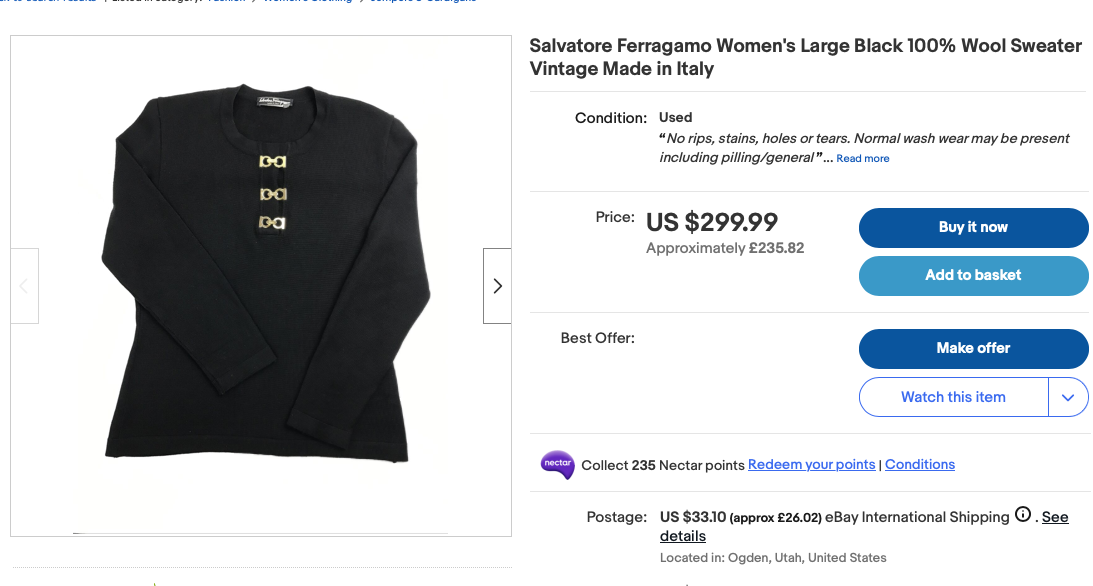
Task: Click the Buy it now button
Action: point(973,228)
